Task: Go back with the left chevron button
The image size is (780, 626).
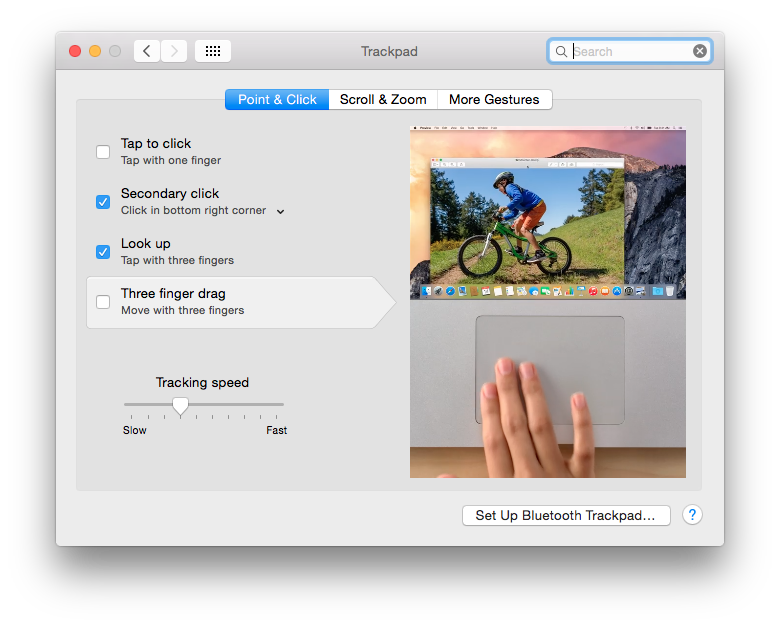Action: click(x=147, y=51)
